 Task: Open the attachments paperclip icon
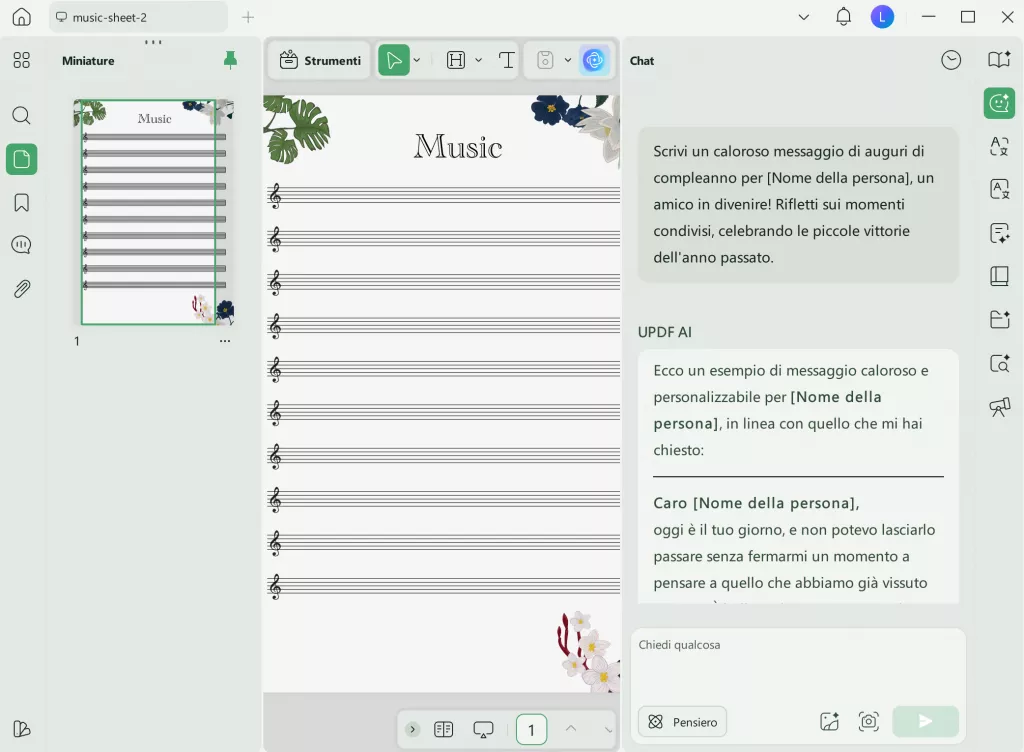tap(22, 289)
